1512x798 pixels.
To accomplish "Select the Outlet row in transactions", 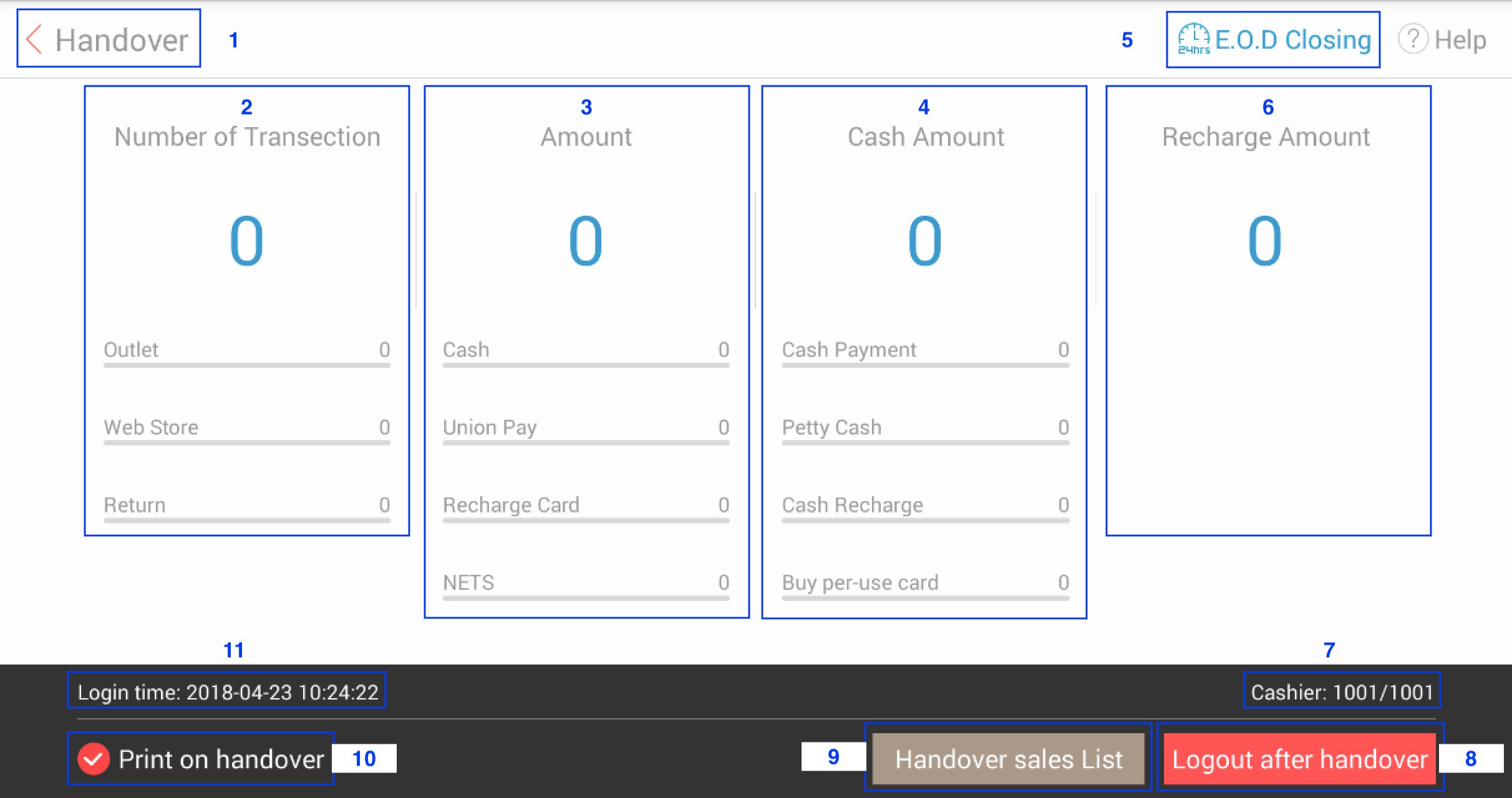I will point(246,350).
